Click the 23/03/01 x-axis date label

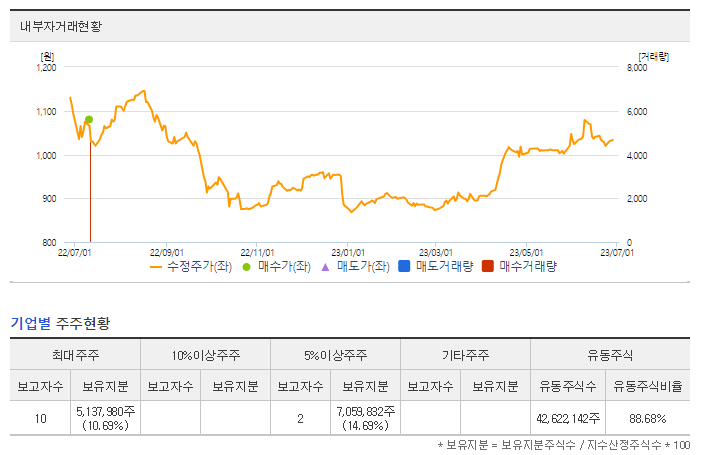pyautogui.click(x=436, y=253)
